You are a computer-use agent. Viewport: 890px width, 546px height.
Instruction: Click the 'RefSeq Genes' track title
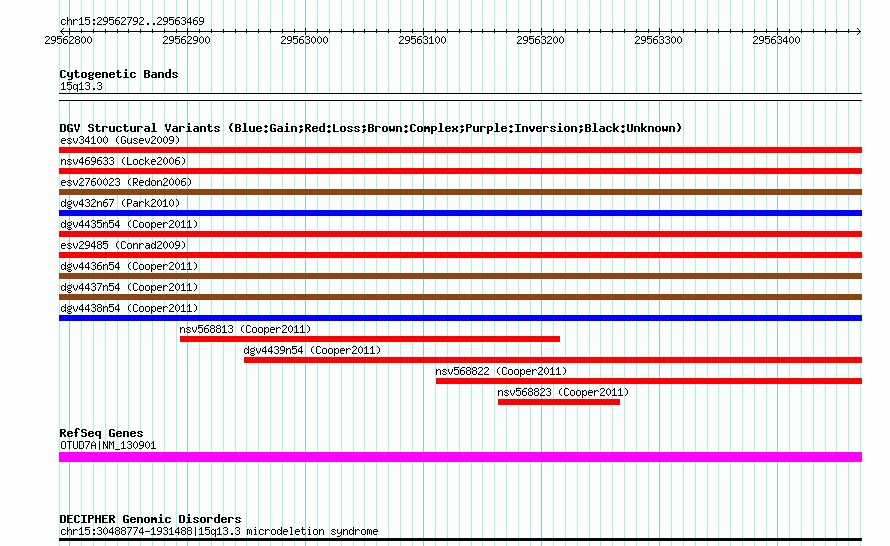[101, 433]
